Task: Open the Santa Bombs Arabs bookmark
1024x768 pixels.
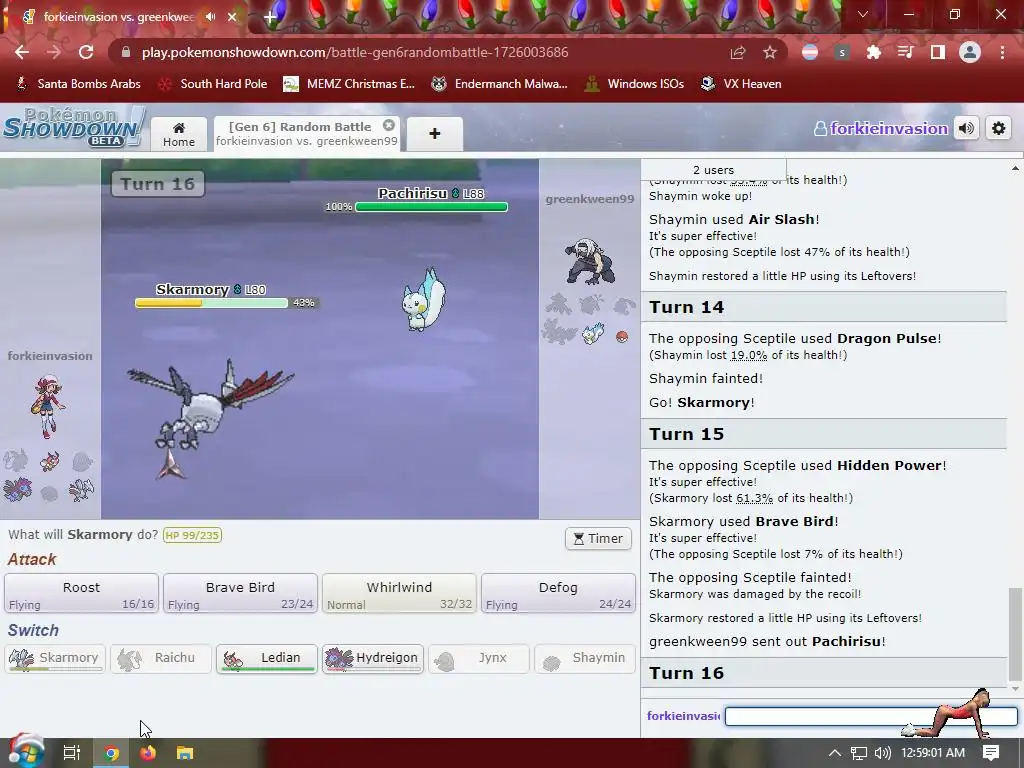Action: pyautogui.click(x=78, y=84)
